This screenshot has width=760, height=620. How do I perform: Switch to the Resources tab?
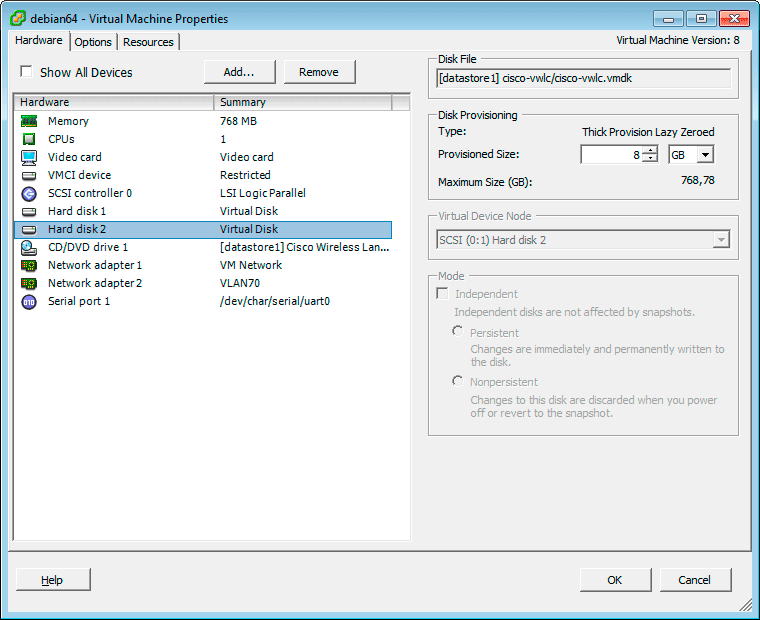pos(148,42)
